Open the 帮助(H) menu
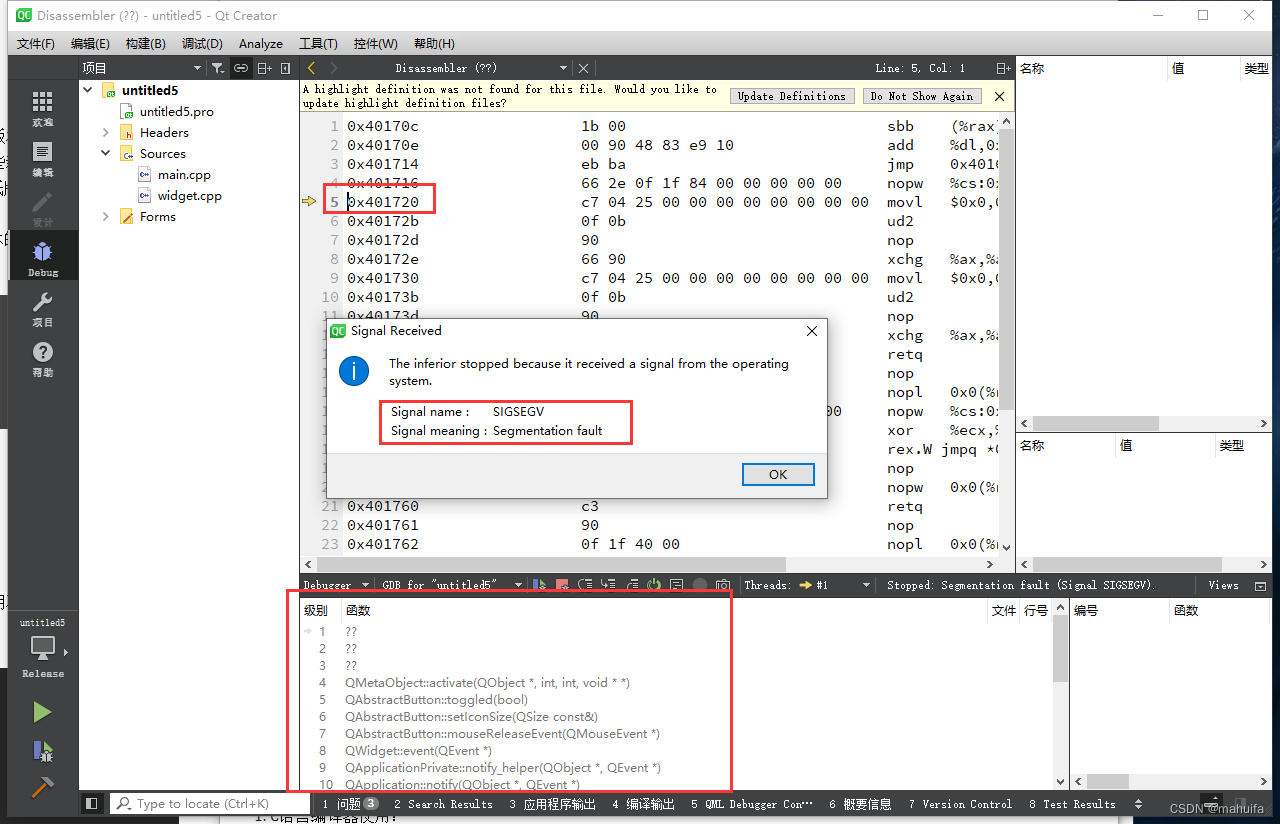The width and height of the screenshot is (1280, 824). [x=433, y=44]
